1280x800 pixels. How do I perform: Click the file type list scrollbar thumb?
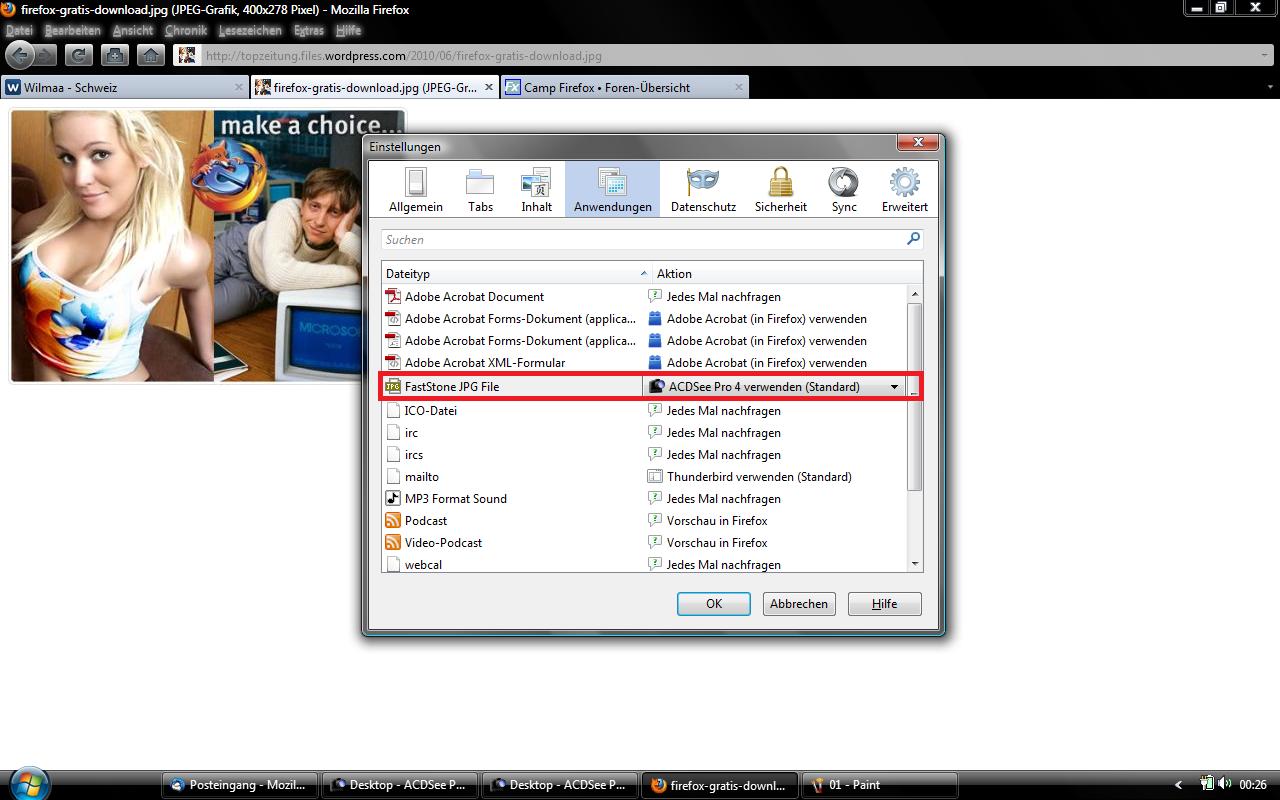(915, 397)
